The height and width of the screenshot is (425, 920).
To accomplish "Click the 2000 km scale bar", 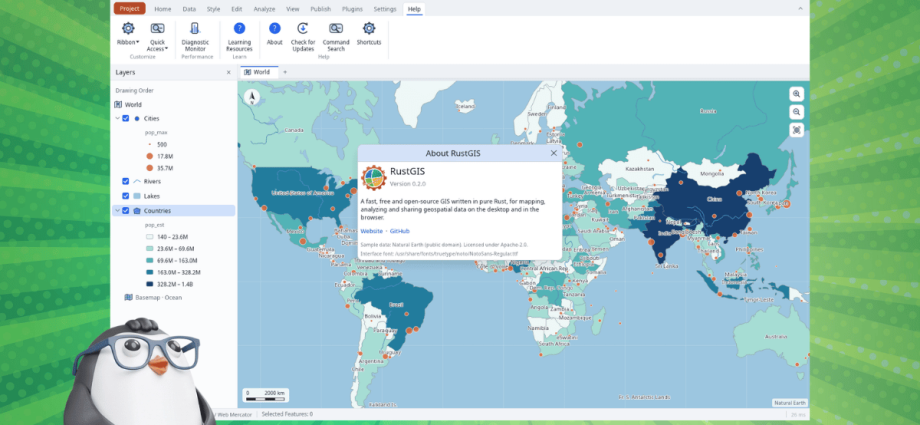I will [265, 395].
